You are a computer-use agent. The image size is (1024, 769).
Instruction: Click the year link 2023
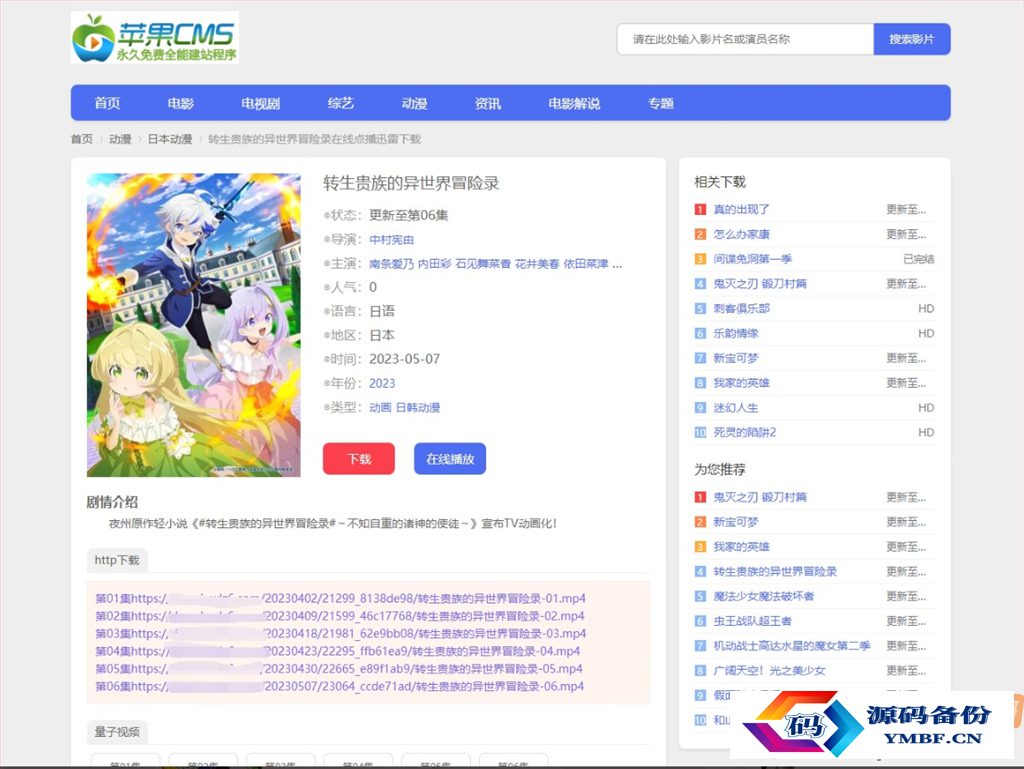(x=382, y=383)
